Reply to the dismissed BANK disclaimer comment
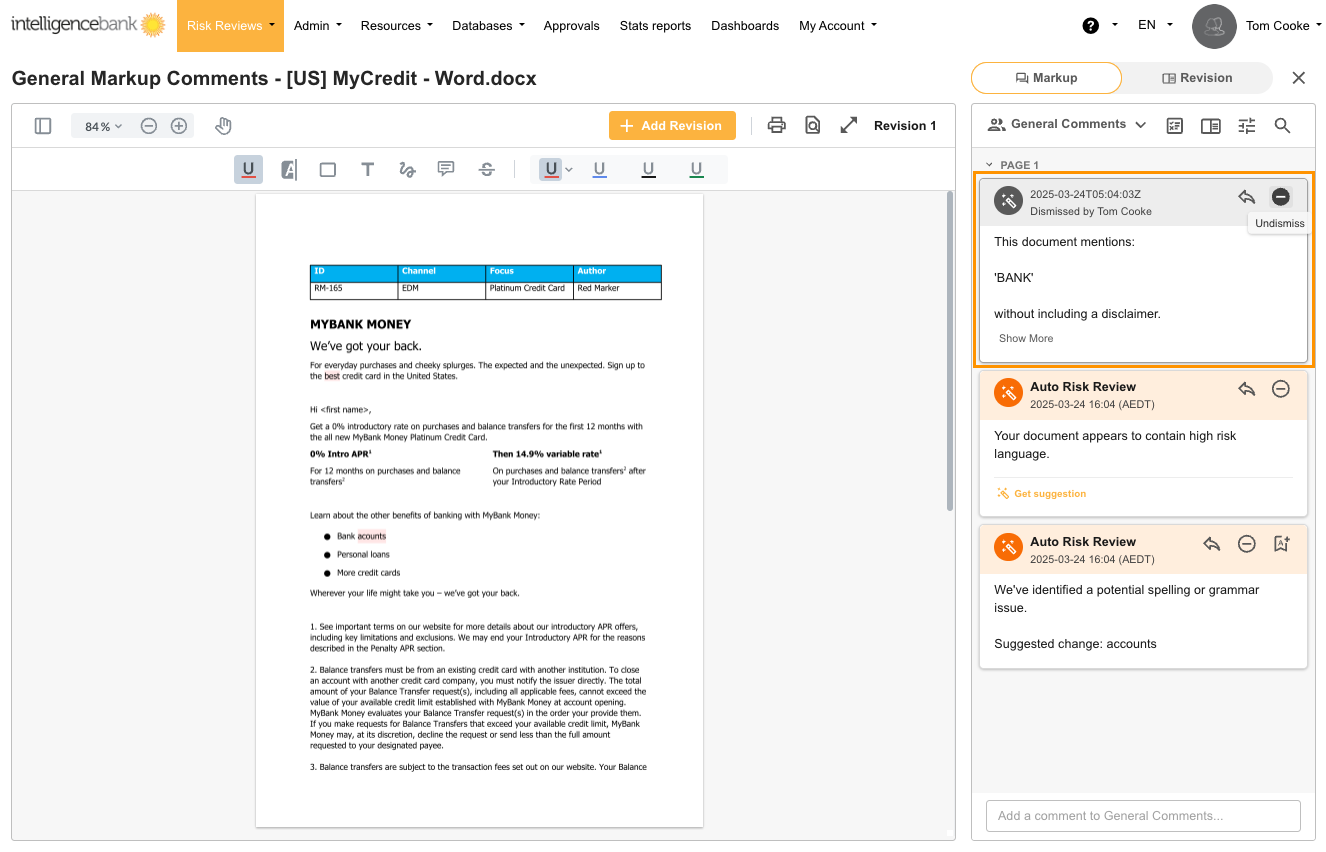 (x=1246, y=197)
